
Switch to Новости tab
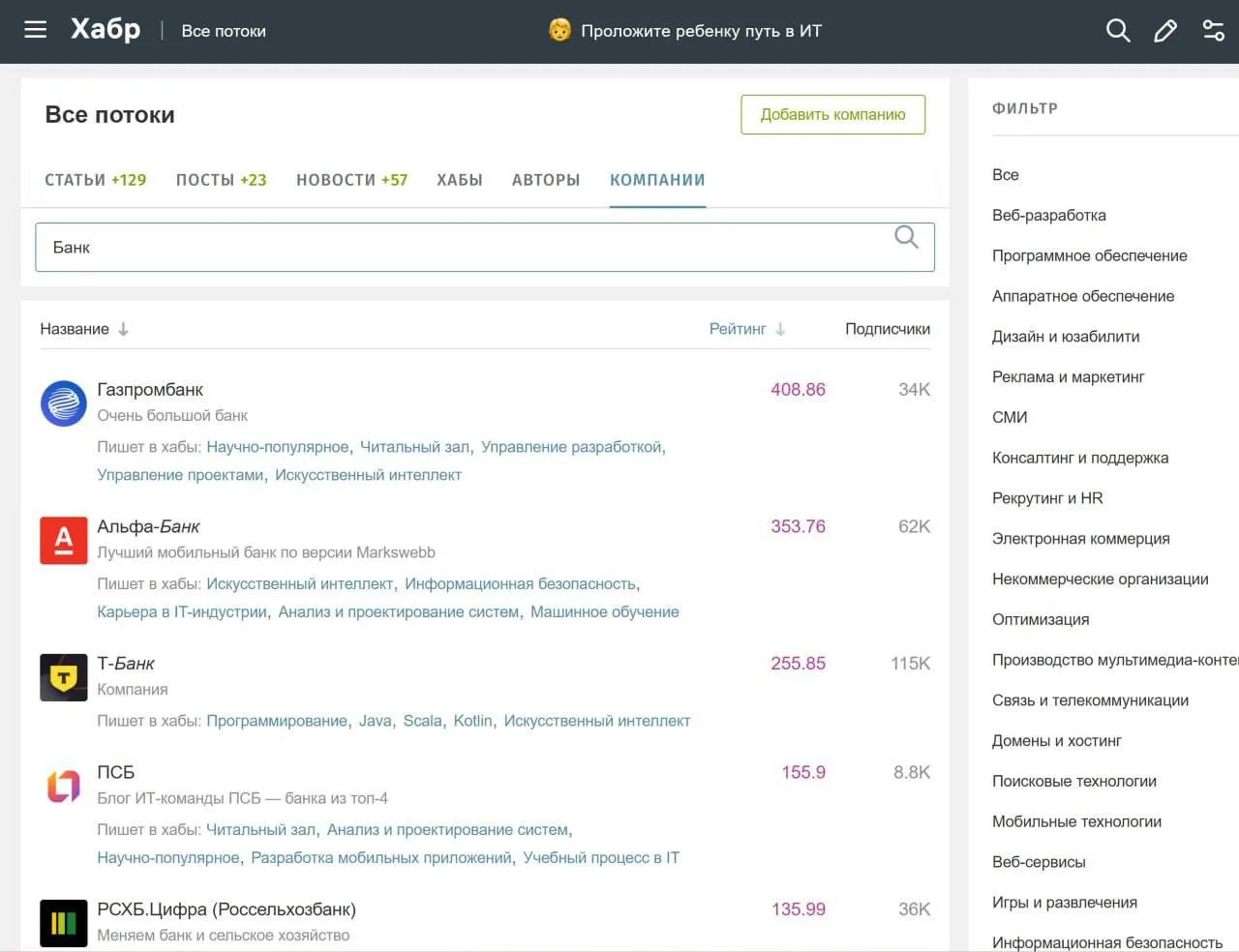tap(351, 180)
